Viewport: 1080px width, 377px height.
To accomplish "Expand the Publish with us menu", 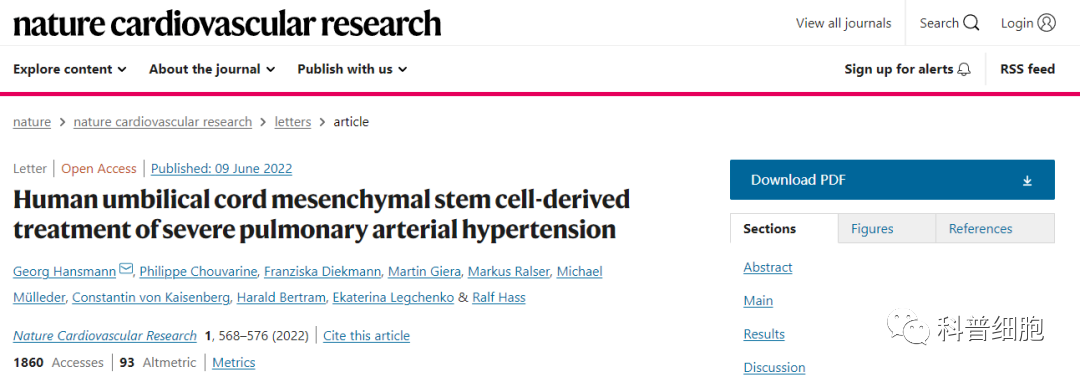I will click(352, 69).
